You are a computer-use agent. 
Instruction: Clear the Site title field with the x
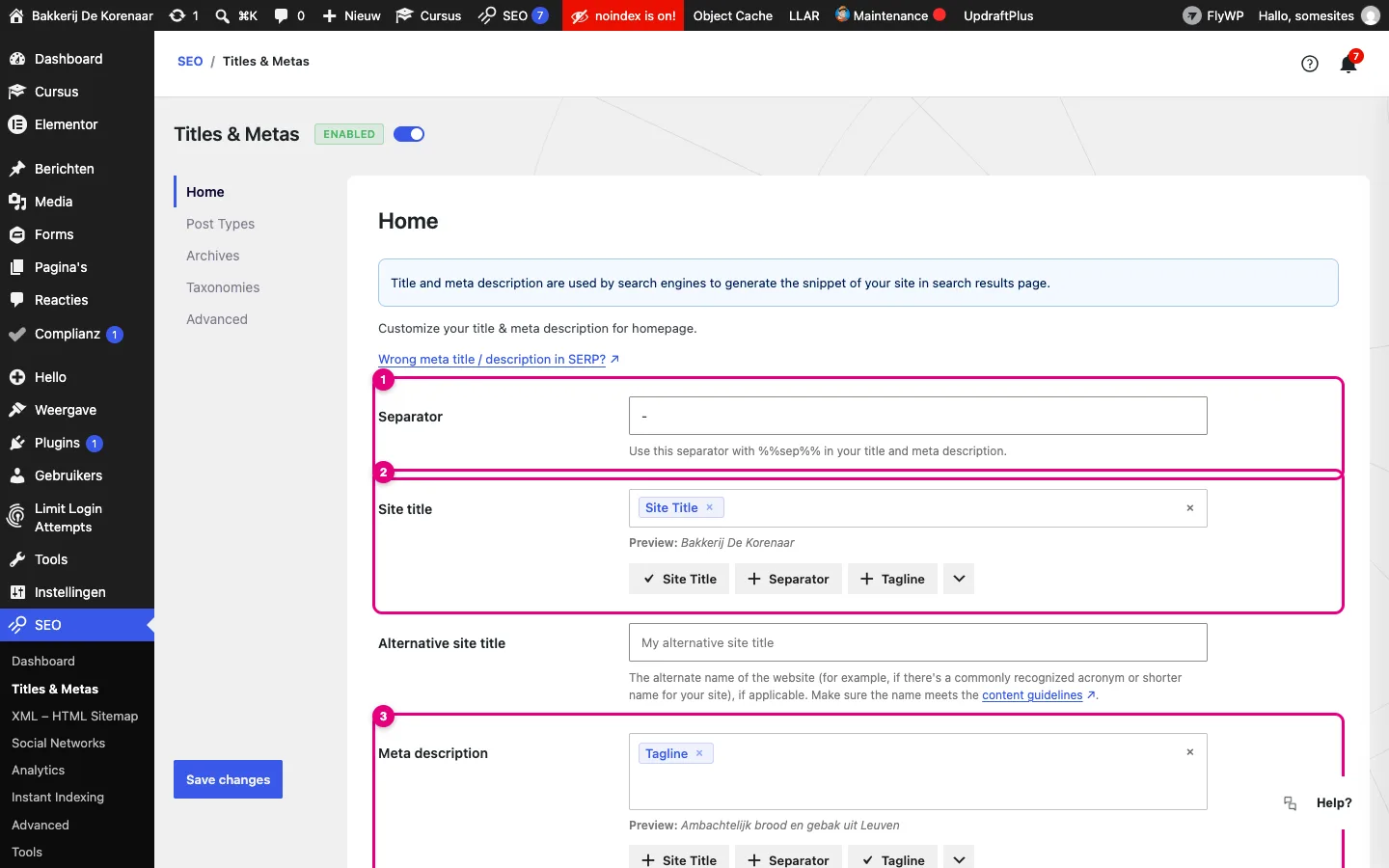1190,508
